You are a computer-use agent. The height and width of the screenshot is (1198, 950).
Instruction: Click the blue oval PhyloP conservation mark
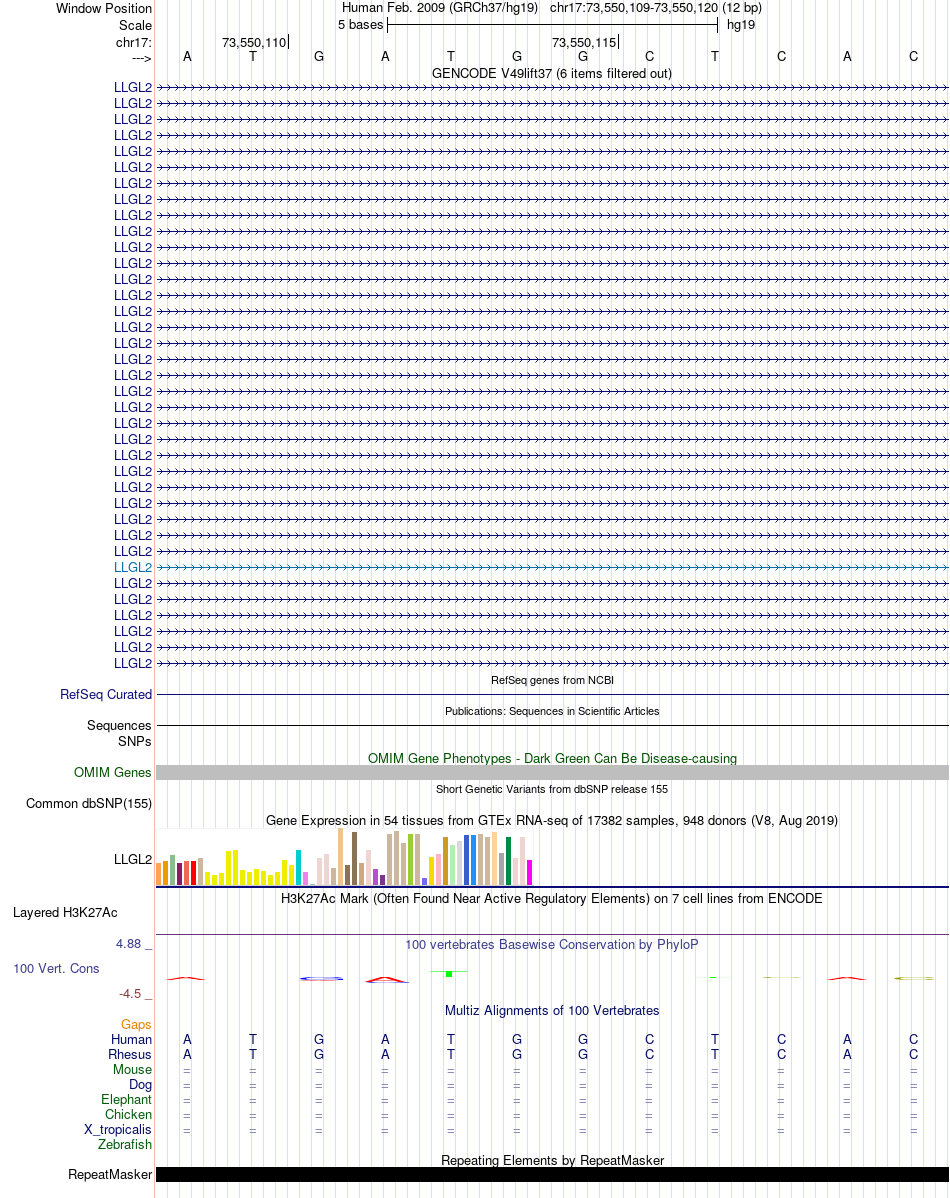point(321,979)
